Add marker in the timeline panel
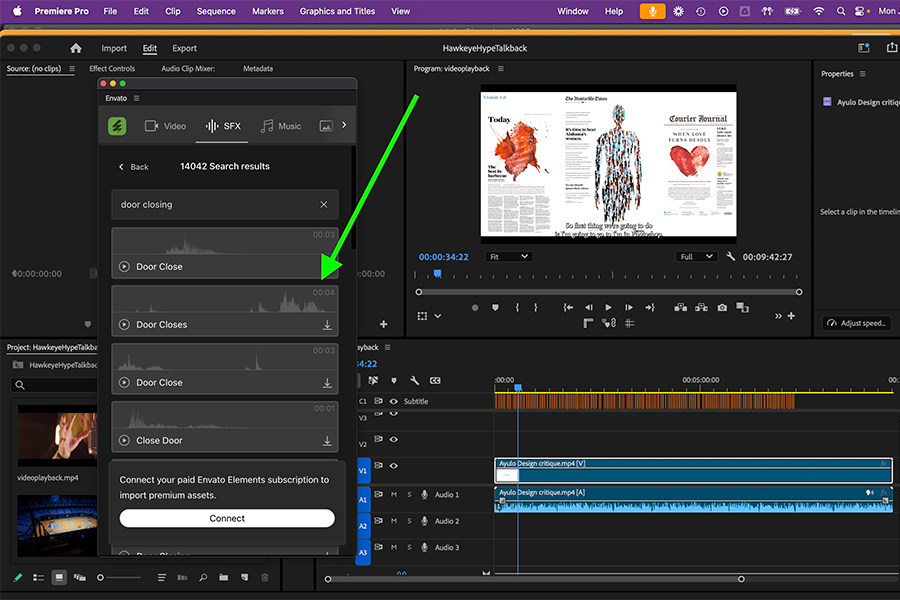Screen dimensions: 900x600 (x=394, y=380)
